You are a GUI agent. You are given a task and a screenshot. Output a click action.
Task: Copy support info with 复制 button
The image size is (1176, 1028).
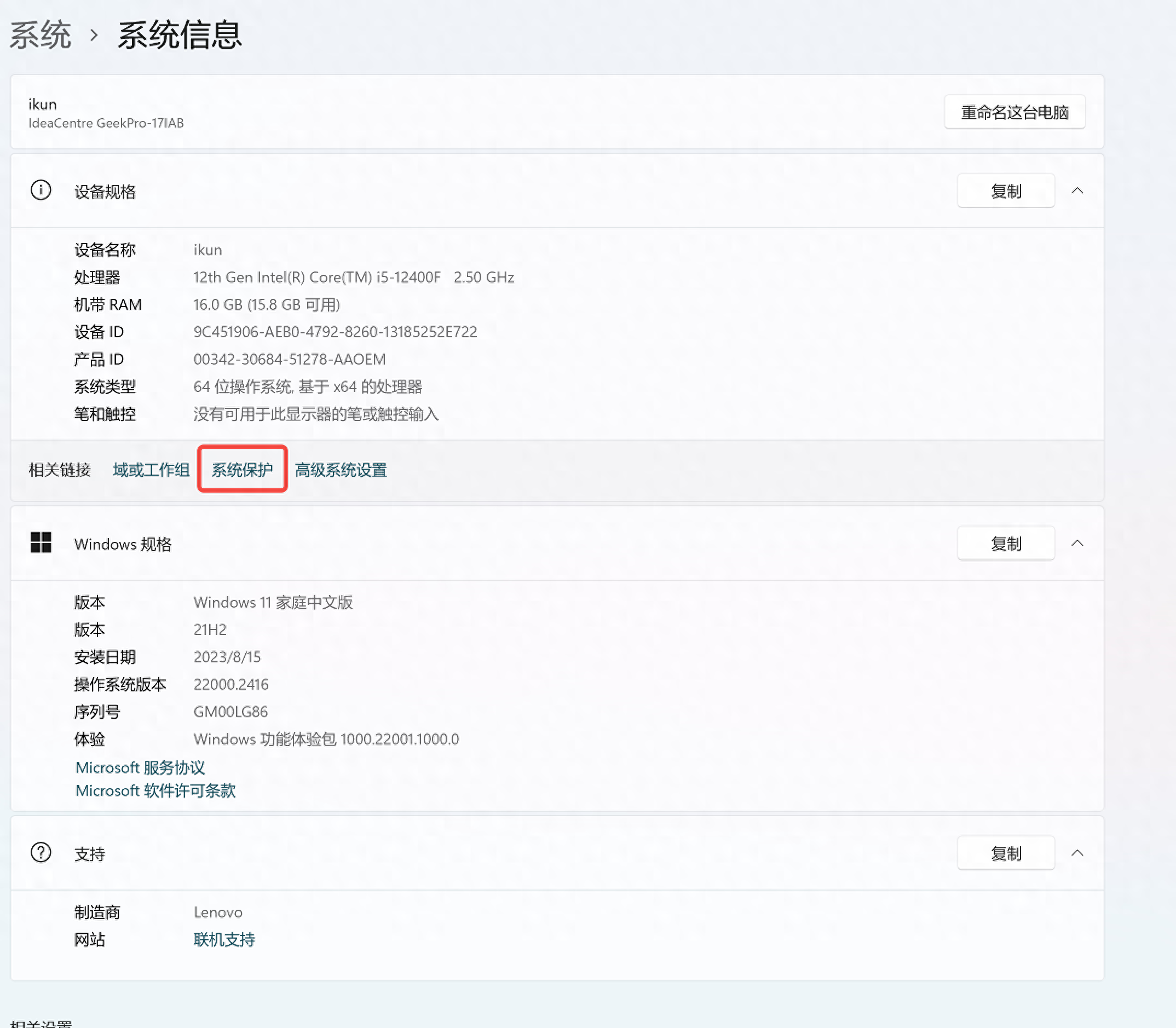tap(1006, 852)
